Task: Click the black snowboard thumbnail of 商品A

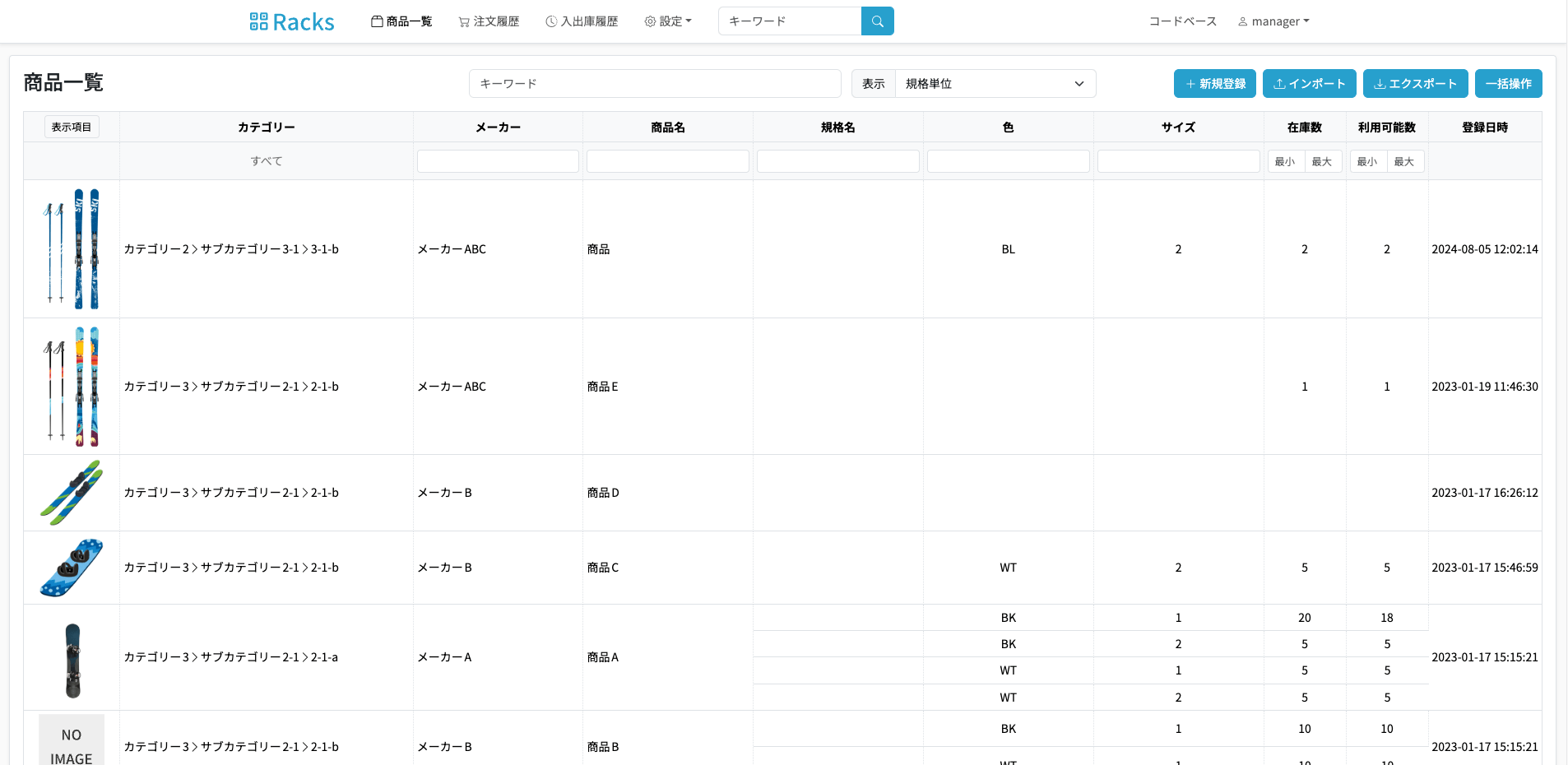Action: point(72,660)
